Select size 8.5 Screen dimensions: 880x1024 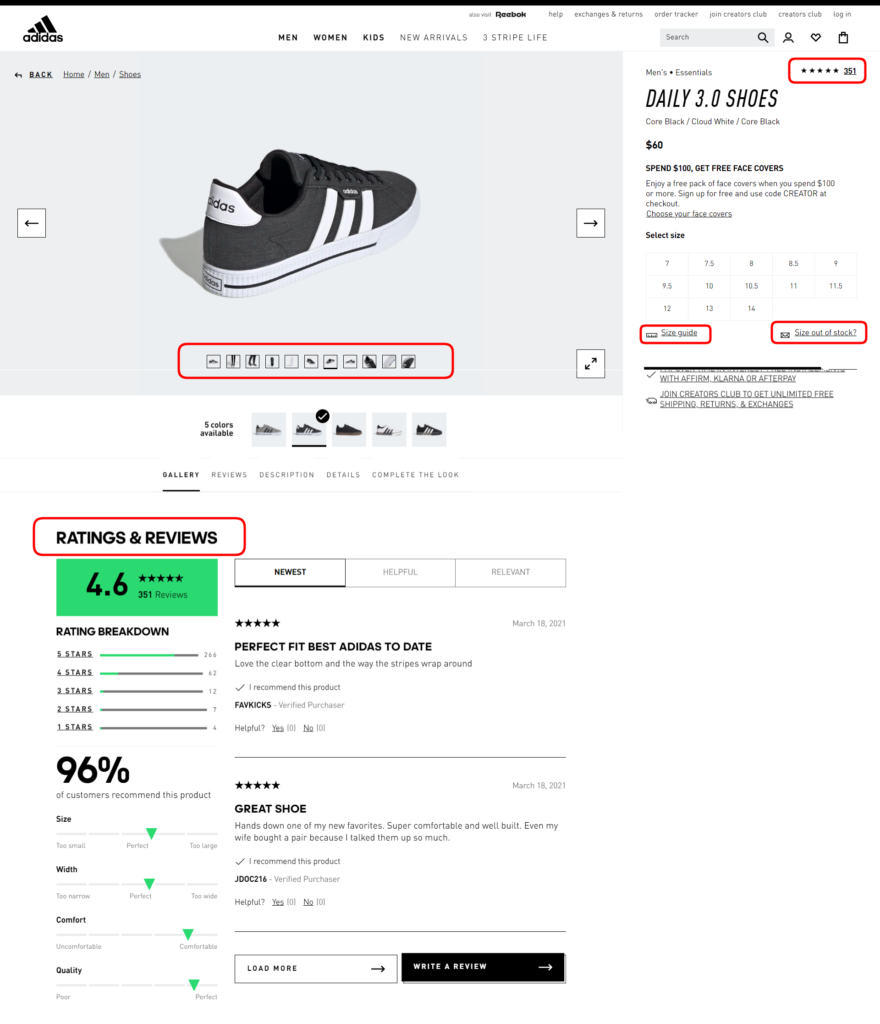tap(792, 263)
